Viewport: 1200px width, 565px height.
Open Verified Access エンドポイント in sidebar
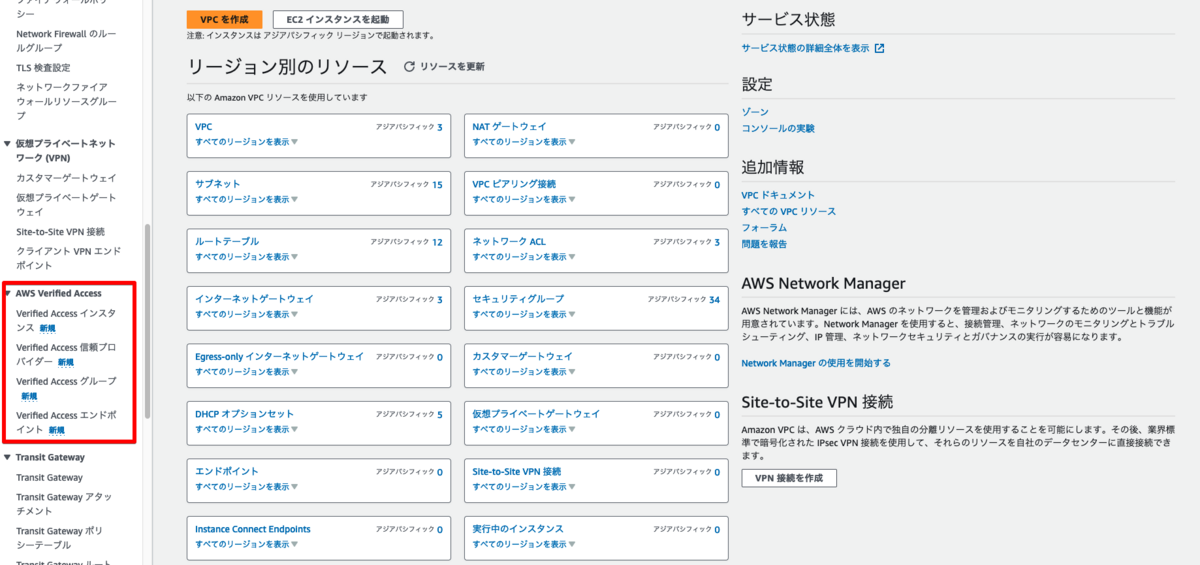click(x=66, y=422)
